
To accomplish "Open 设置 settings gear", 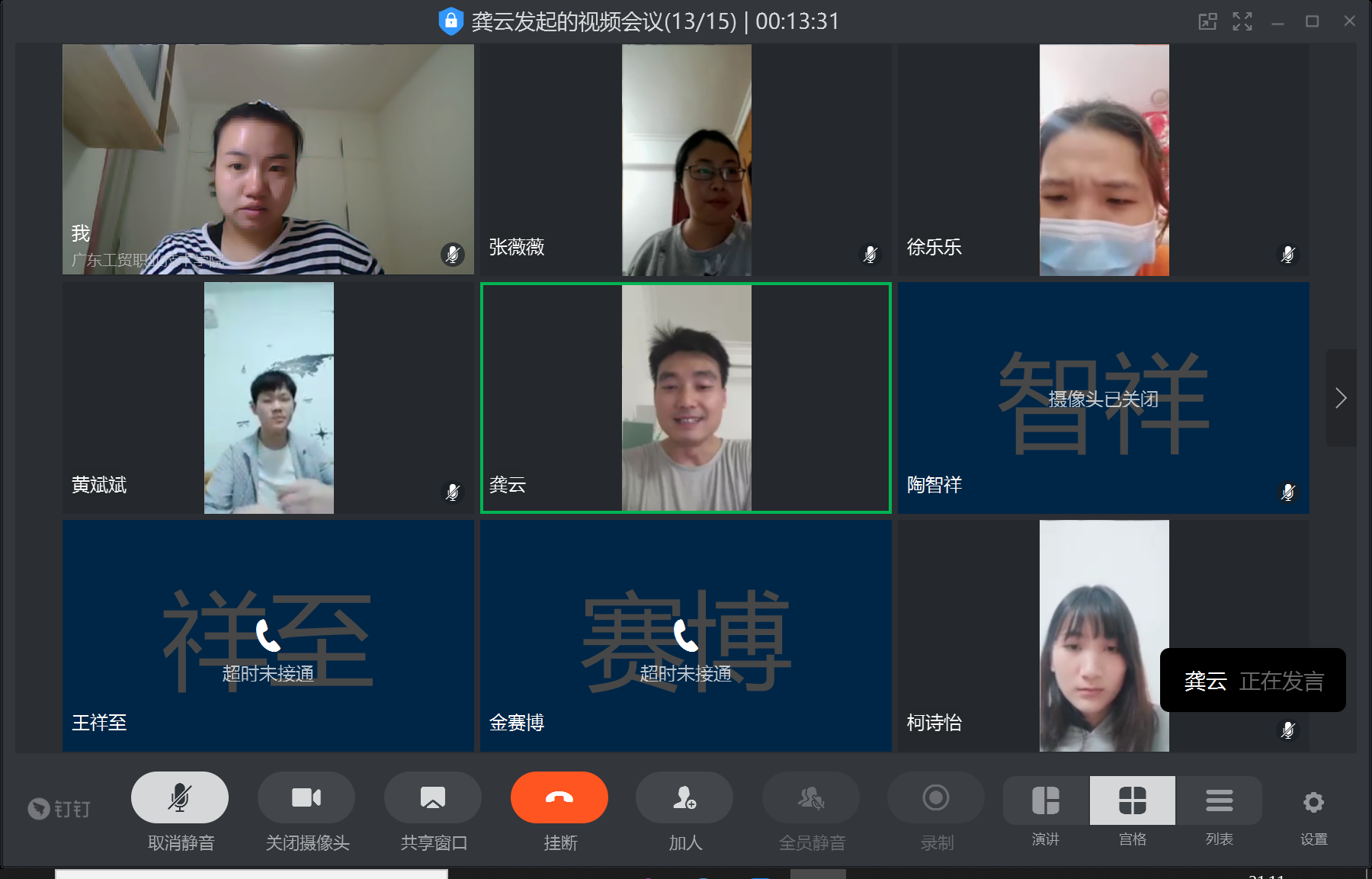I will click(1313, 803).
